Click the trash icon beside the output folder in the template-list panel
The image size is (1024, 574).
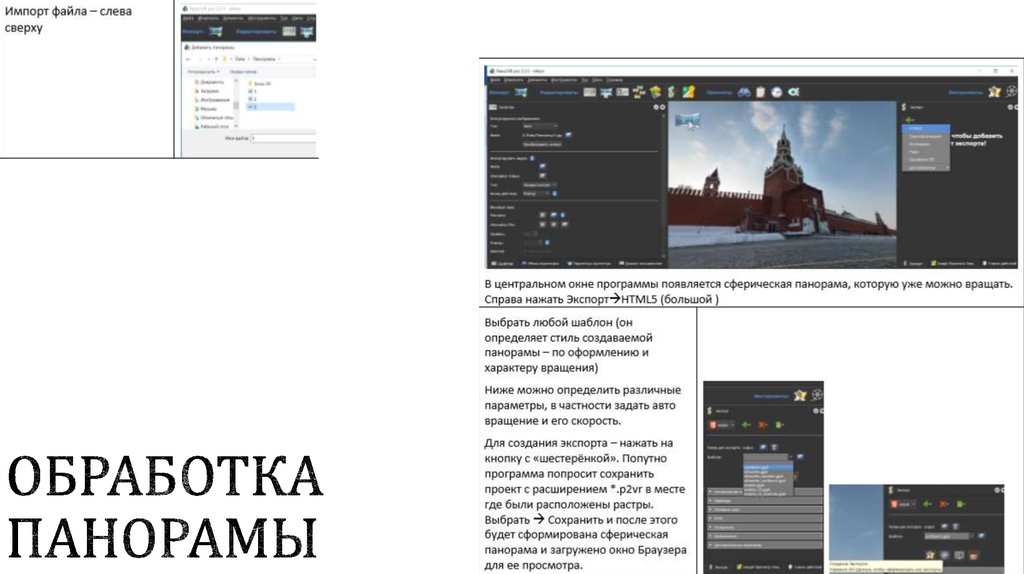point(775,447)
